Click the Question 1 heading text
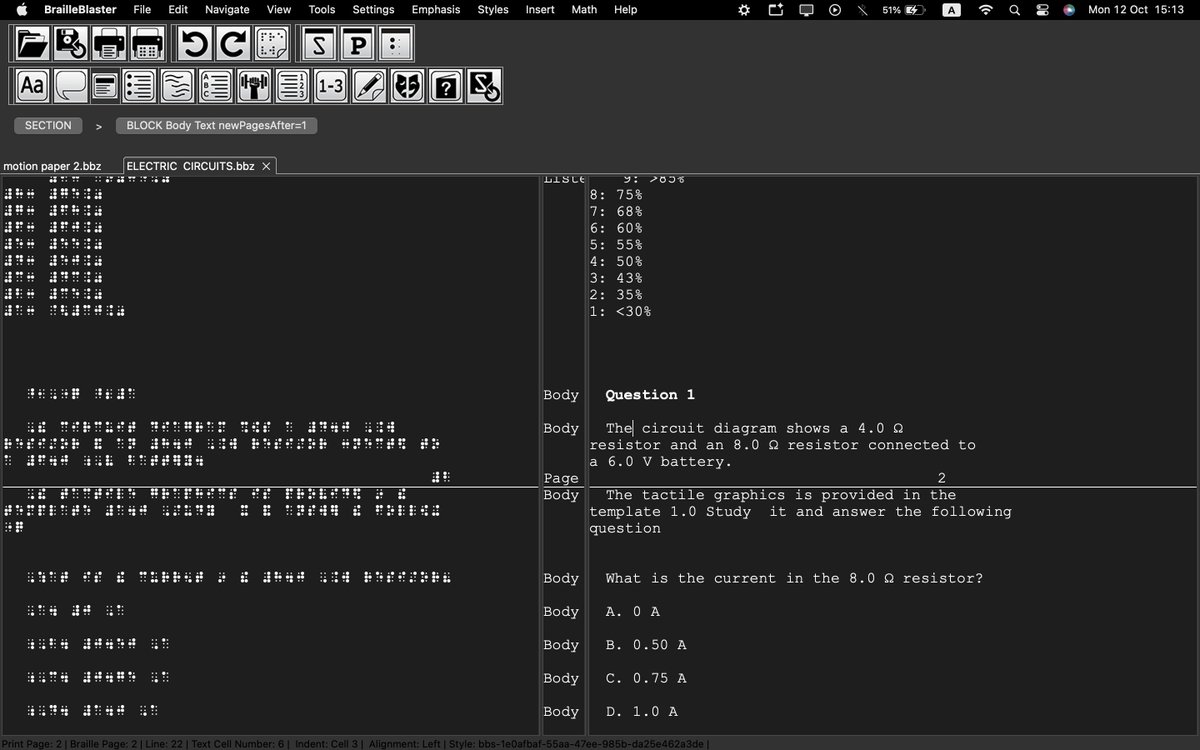 pyautogui.click(x=650, y=395)
